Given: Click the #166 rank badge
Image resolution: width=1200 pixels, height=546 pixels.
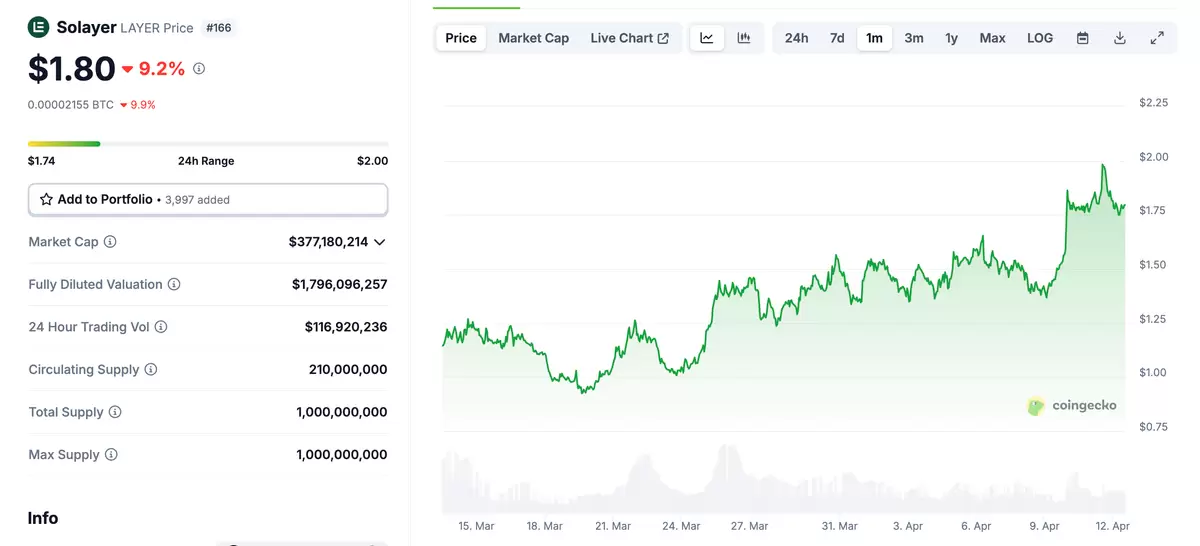Looking at the screenshot, I should (219, 28).
